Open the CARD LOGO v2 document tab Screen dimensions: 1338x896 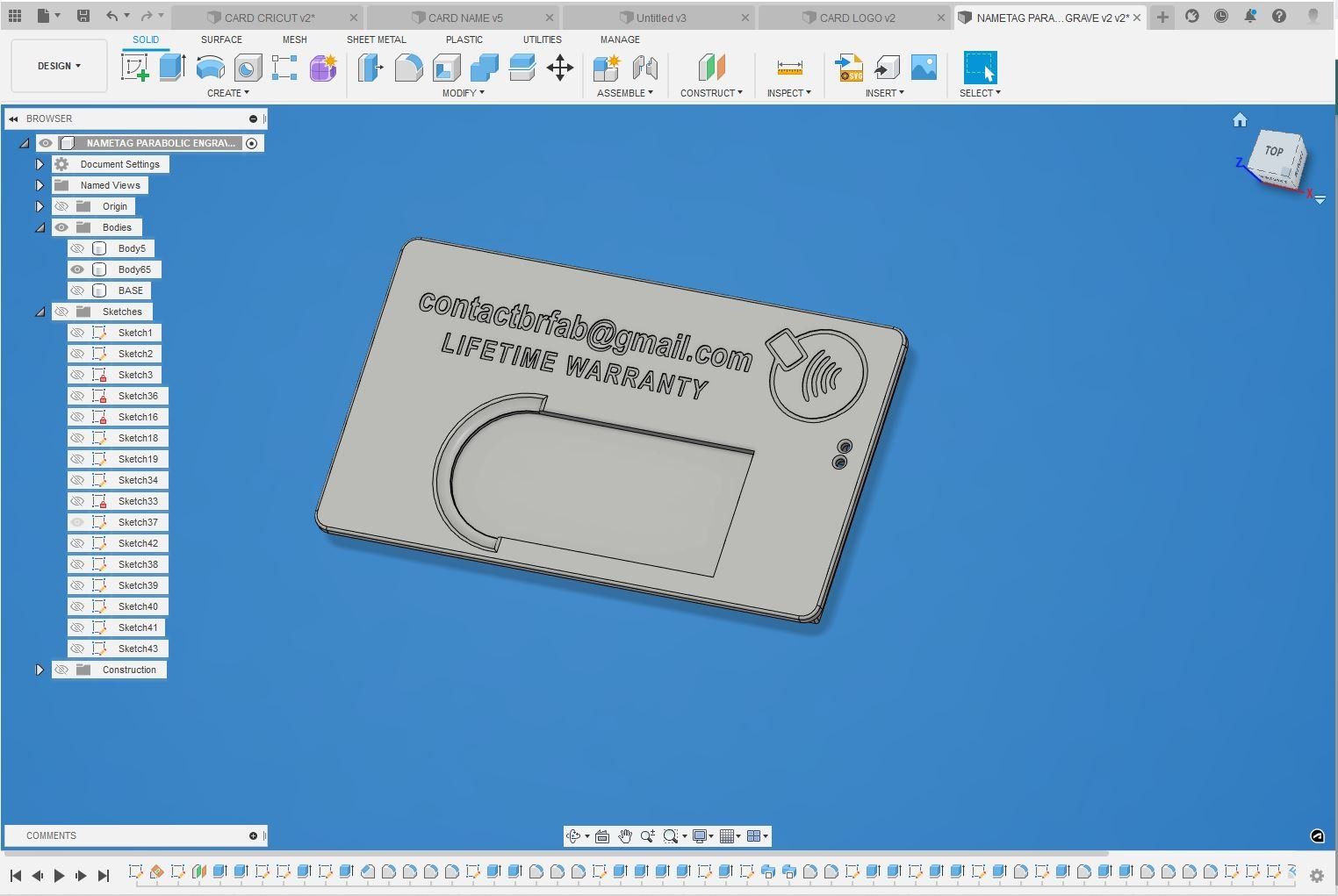(856, 18)
